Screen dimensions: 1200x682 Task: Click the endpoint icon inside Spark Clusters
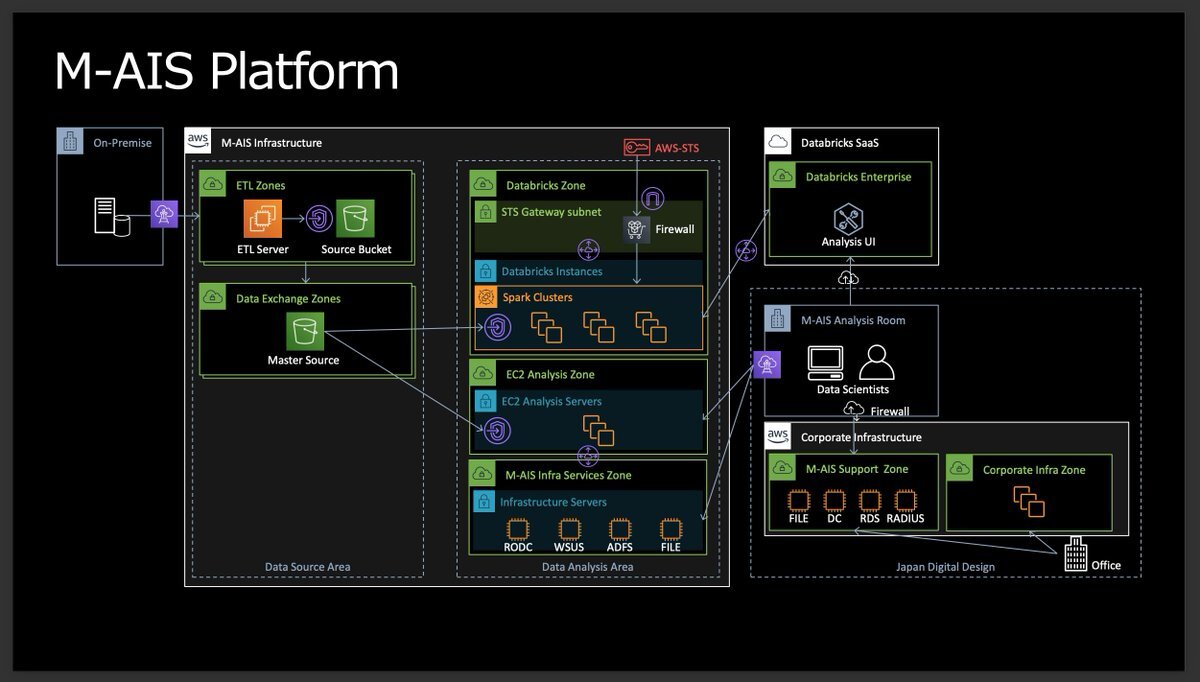coord(497,326)
